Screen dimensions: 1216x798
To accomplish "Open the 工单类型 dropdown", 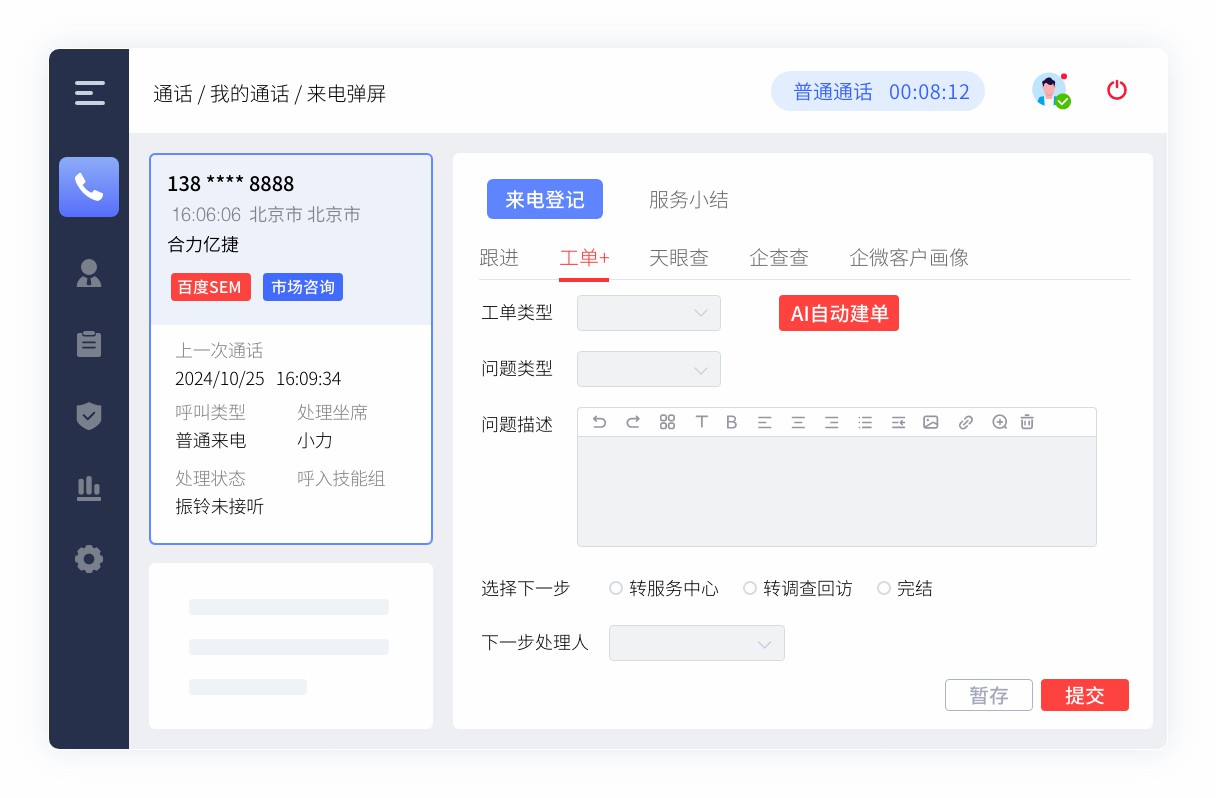I will pyautogui.click(x=648, y=313).
